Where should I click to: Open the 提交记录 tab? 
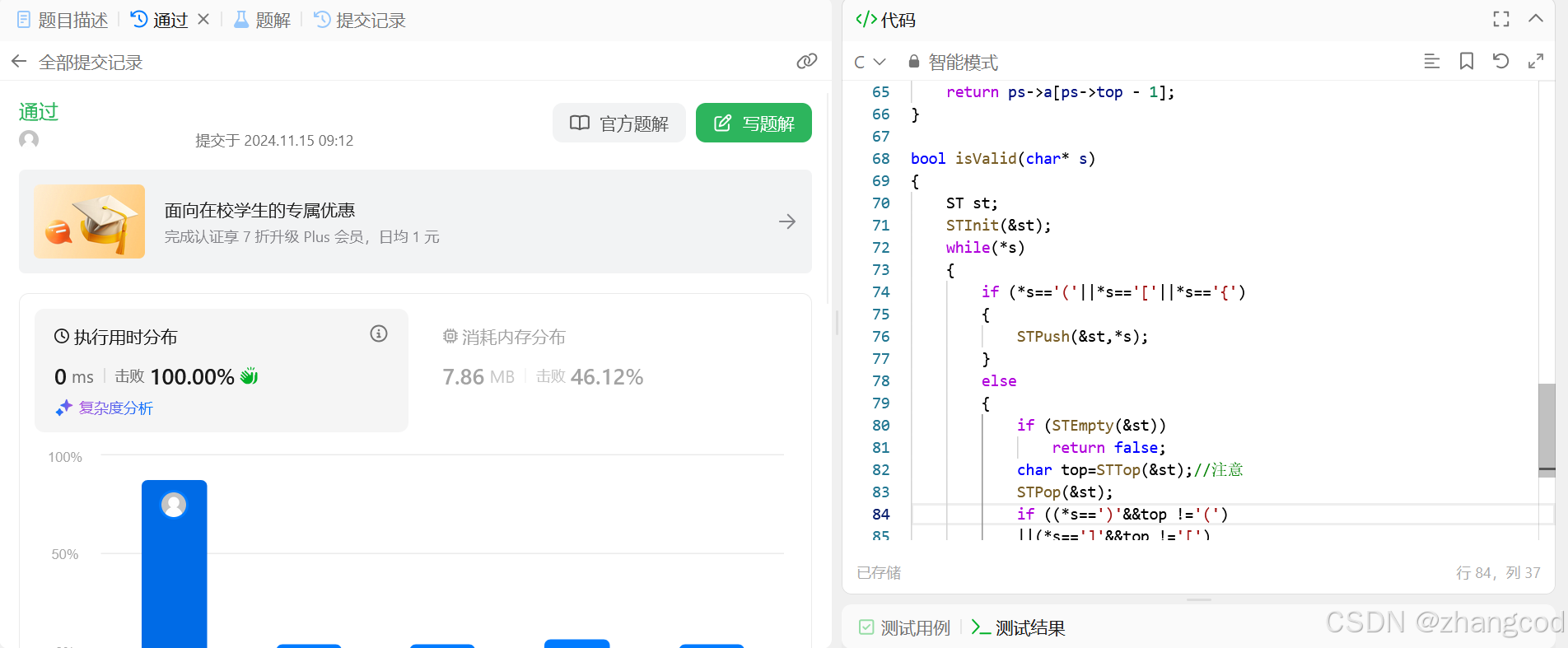(360, 20)
